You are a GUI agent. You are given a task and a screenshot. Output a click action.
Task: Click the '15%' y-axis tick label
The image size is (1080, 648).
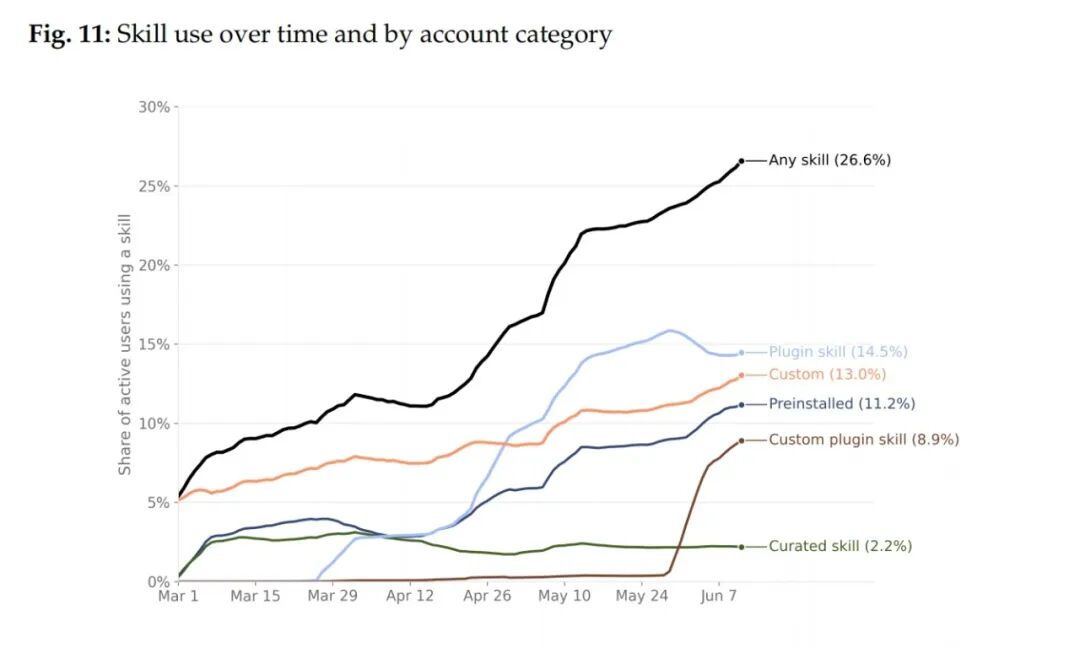pyautogui.click(x=154, y=344)
